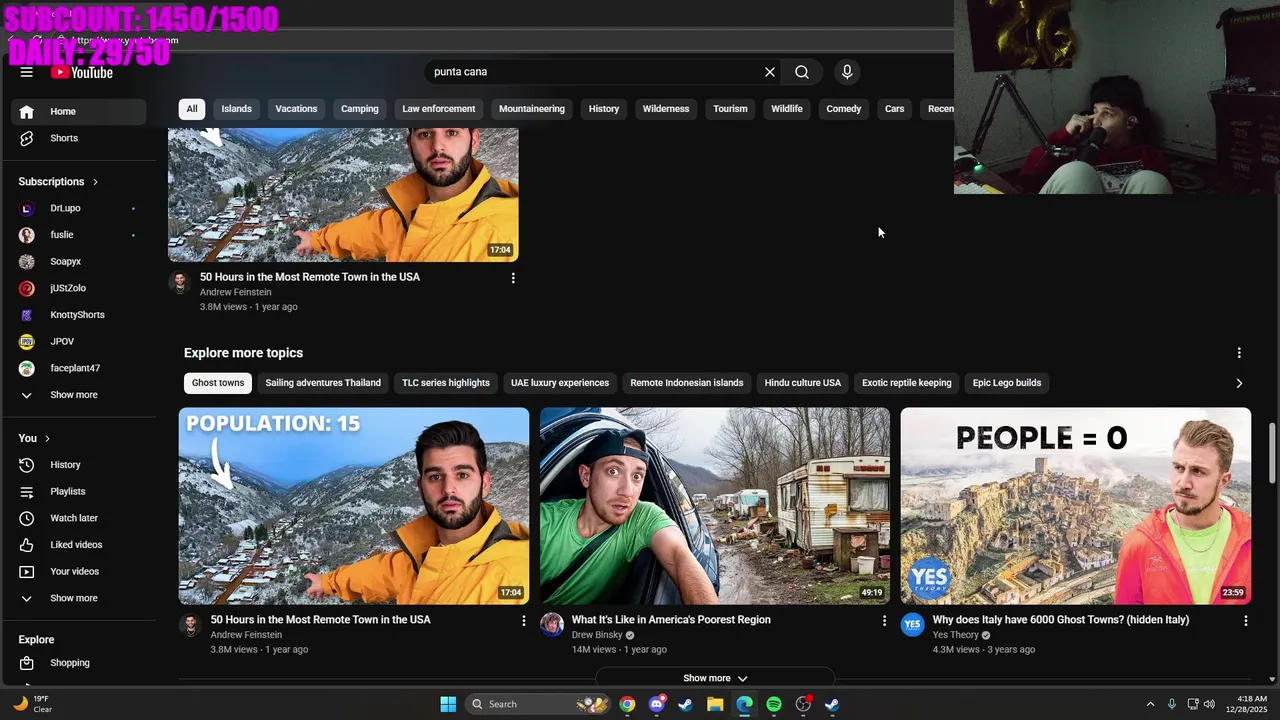This screenshot has height=720, width=1280.
Task: Open Liked videos in the sidebar
Action: point(79,545)
